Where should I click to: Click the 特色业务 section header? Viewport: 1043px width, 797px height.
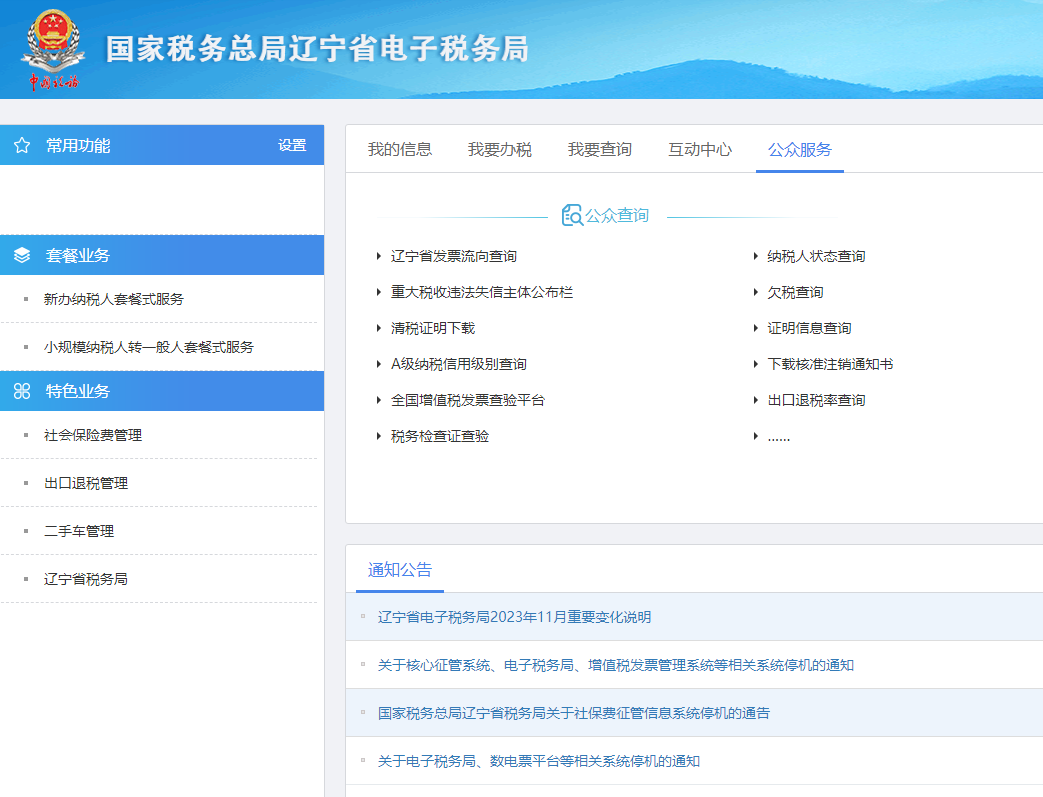pos(162,391)
